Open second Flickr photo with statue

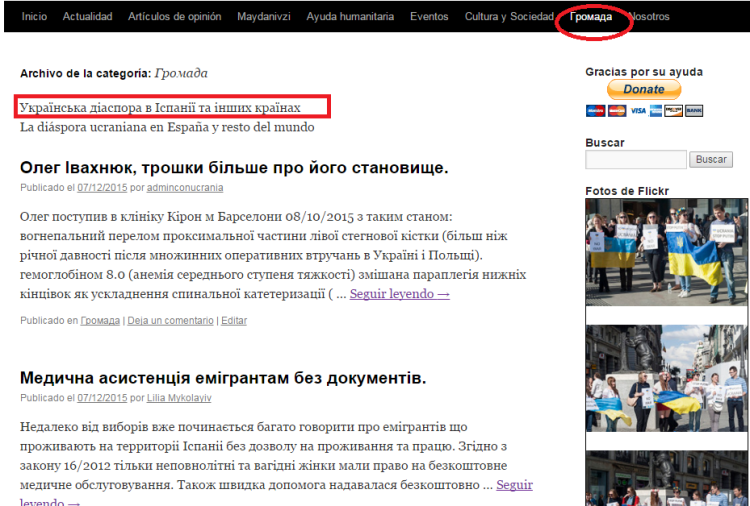point(665,375)
